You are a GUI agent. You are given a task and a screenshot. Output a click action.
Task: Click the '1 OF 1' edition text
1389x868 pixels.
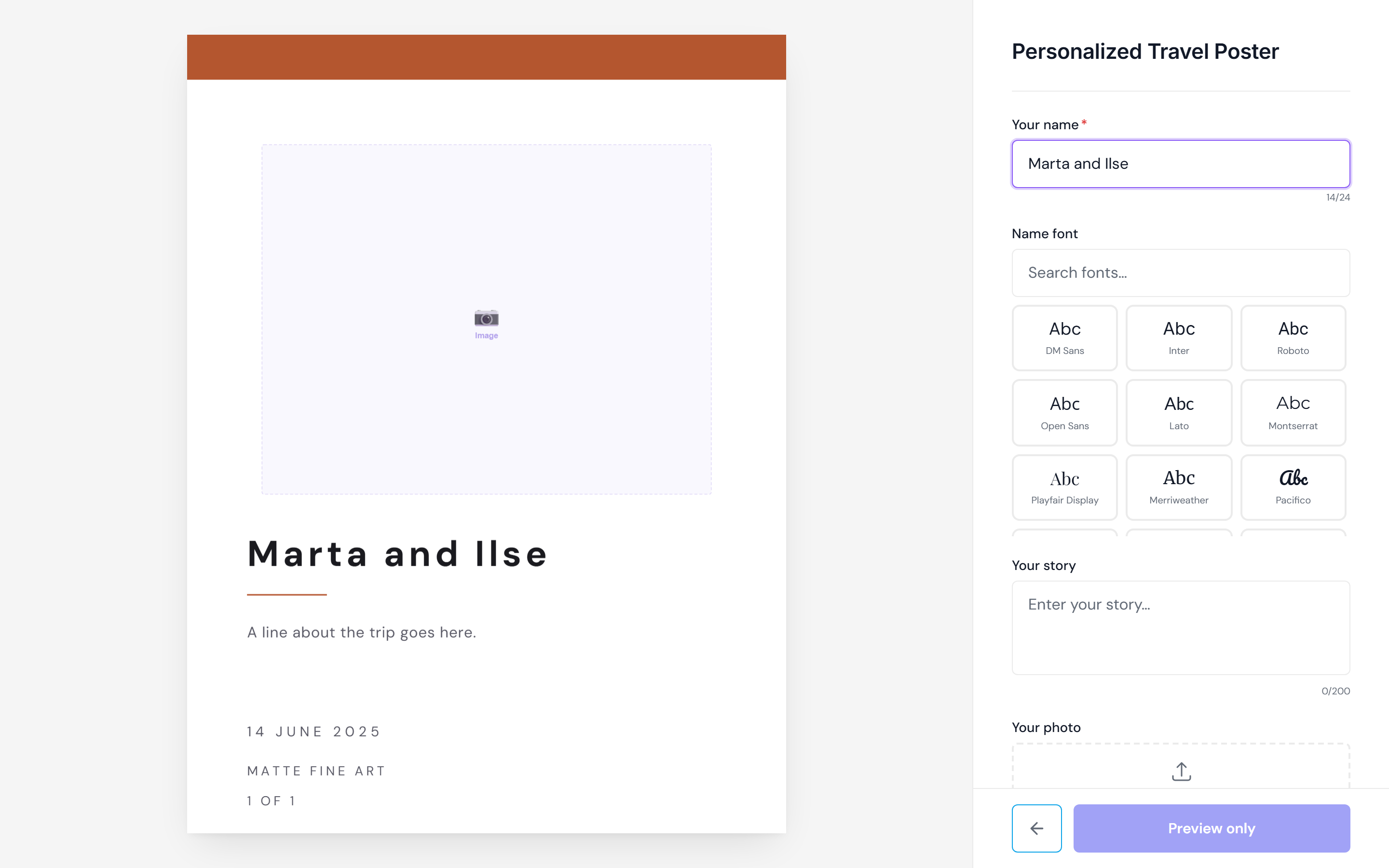point(271,801)
